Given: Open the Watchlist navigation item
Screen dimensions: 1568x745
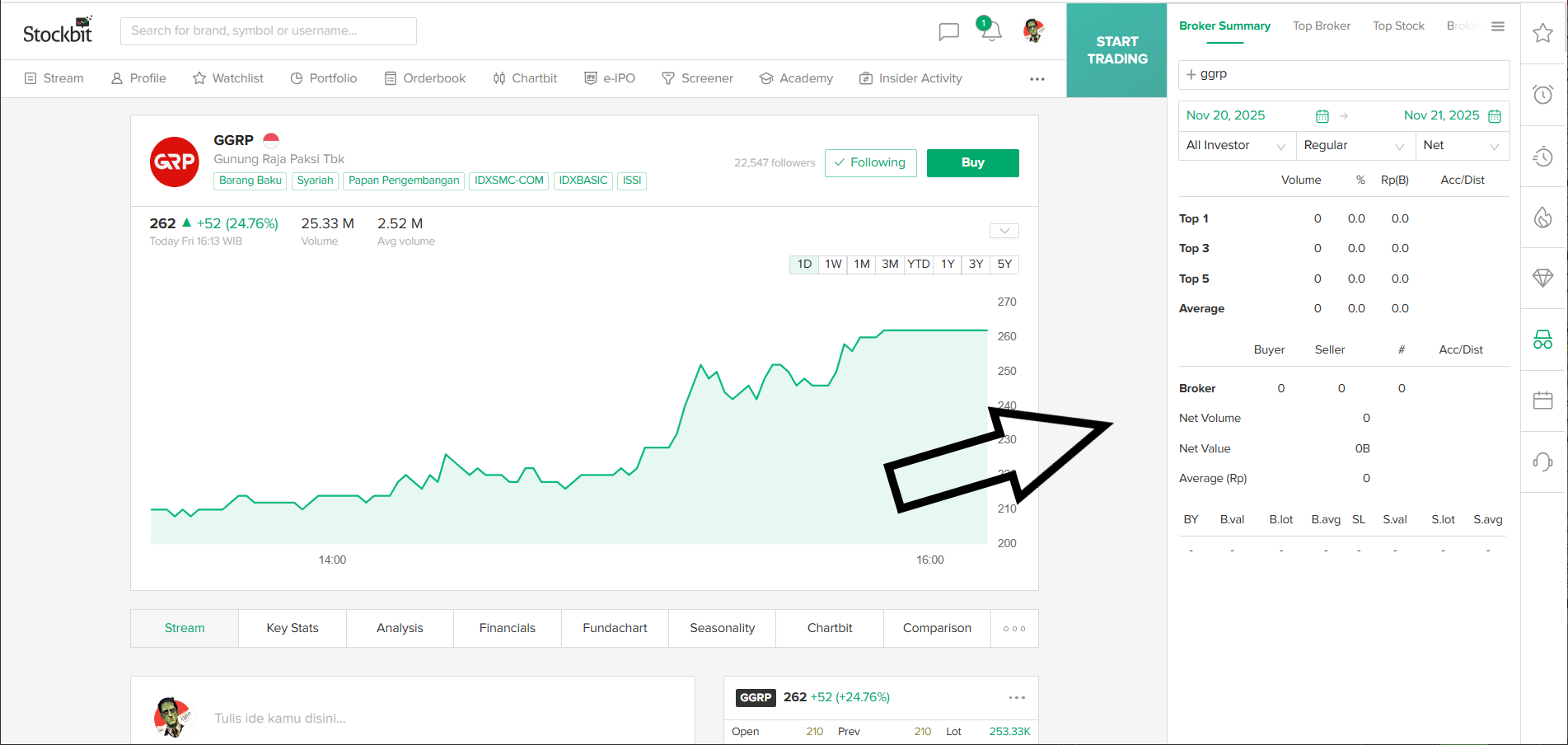Looking at the screenshot, I should click(228, 78).
